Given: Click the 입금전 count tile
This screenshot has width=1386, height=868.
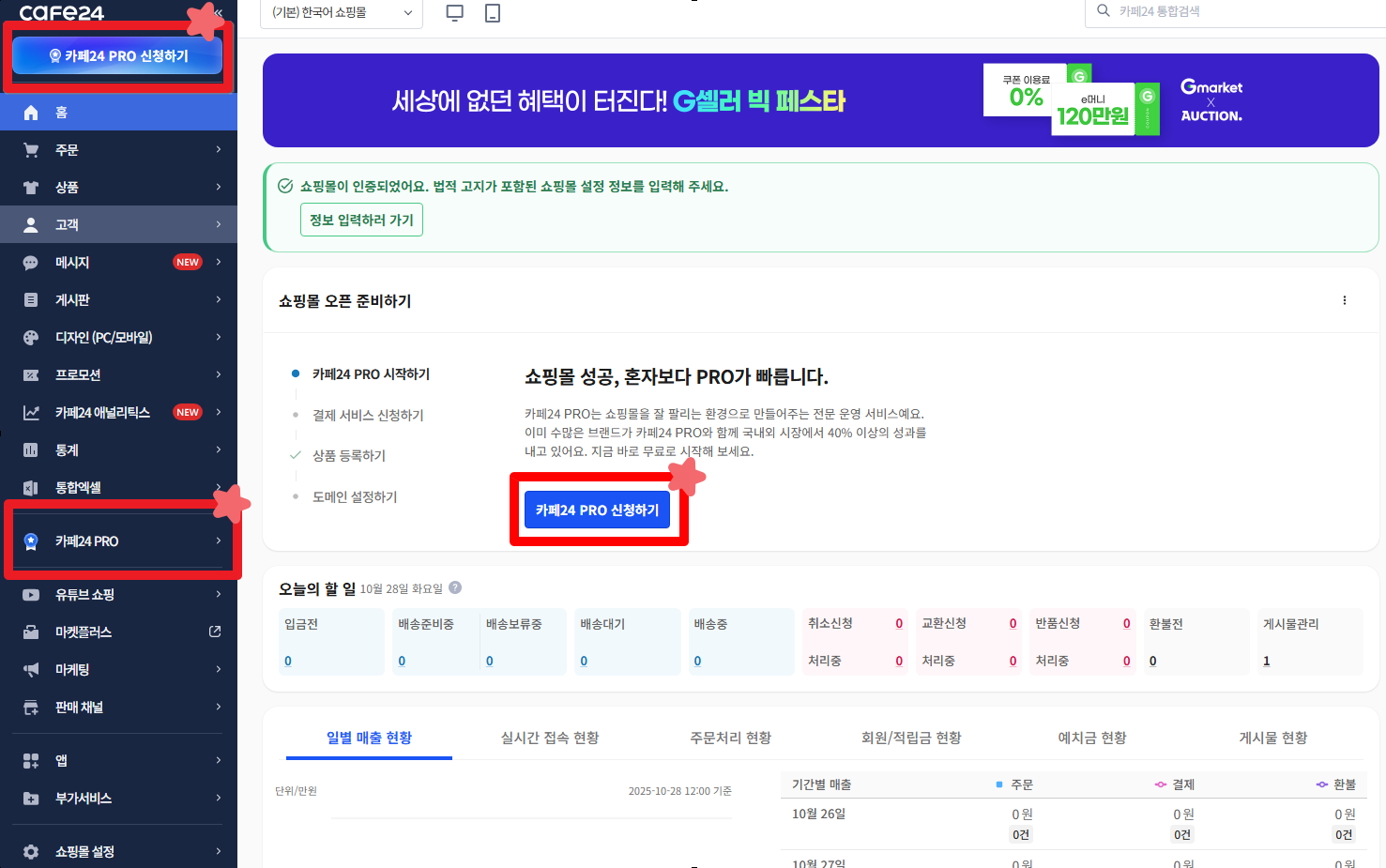Looking at the screenshot, I should 331,642.
